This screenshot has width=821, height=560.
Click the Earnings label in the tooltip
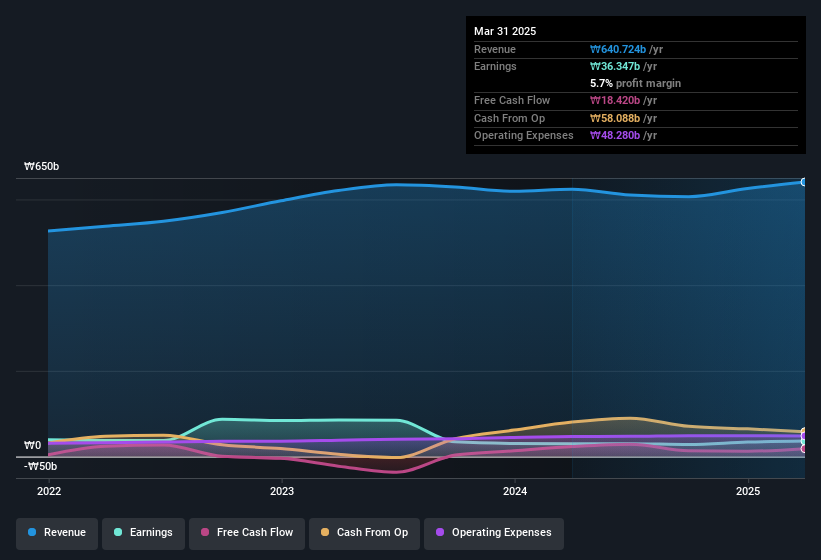pos(495,66)
